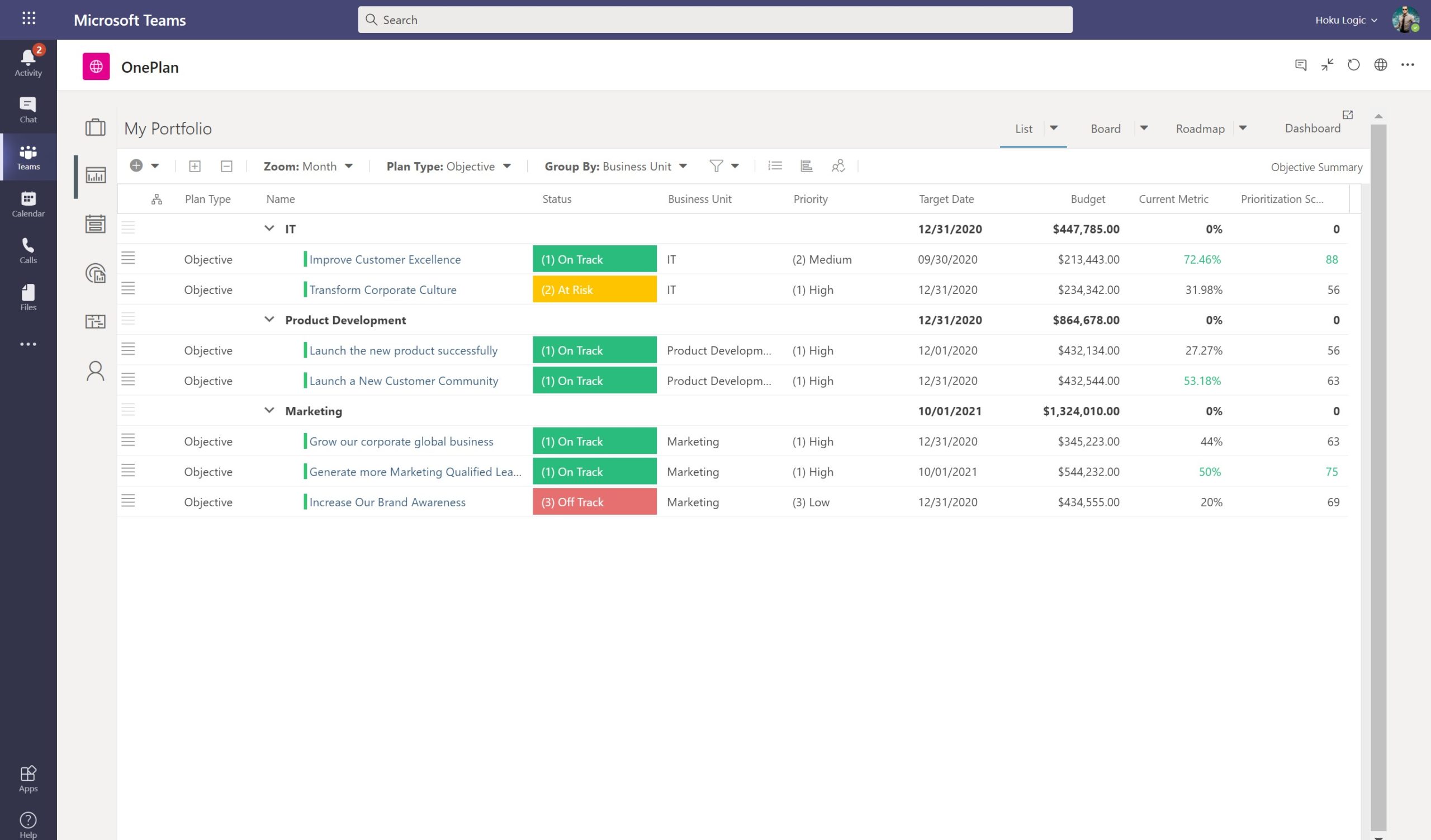This screenshot has height=840, width=1431.
Task: Open the app launcher grid icon
Action: click(x=29, y=19)
